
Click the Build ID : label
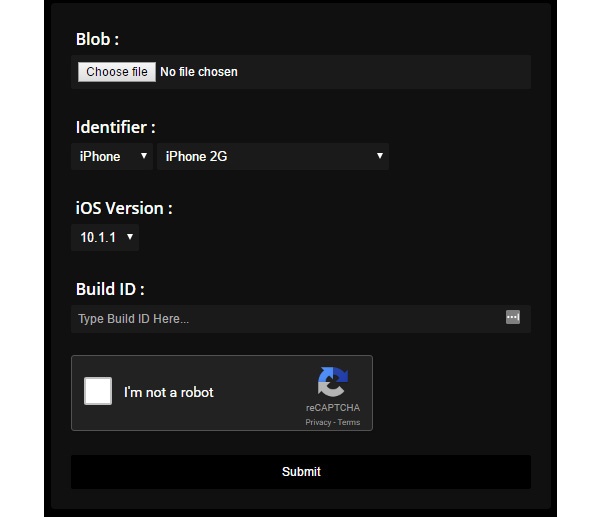click(x=110, y=289)
